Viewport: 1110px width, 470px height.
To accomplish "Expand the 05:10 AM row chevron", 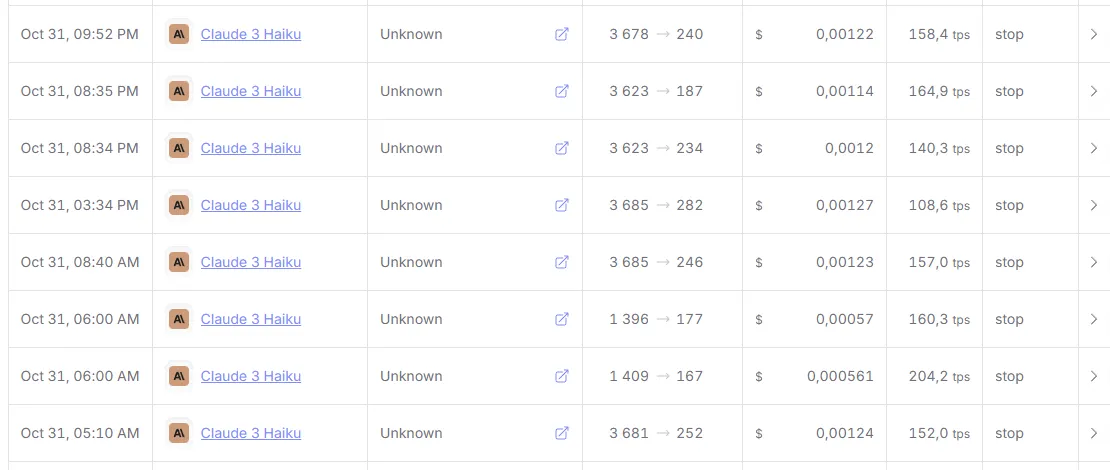I will click(x=1093, y=433).
